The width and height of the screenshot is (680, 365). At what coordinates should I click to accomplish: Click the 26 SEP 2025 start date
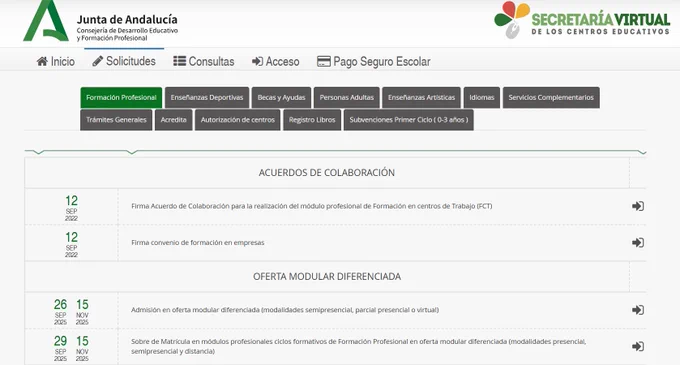tap(60, 312)
